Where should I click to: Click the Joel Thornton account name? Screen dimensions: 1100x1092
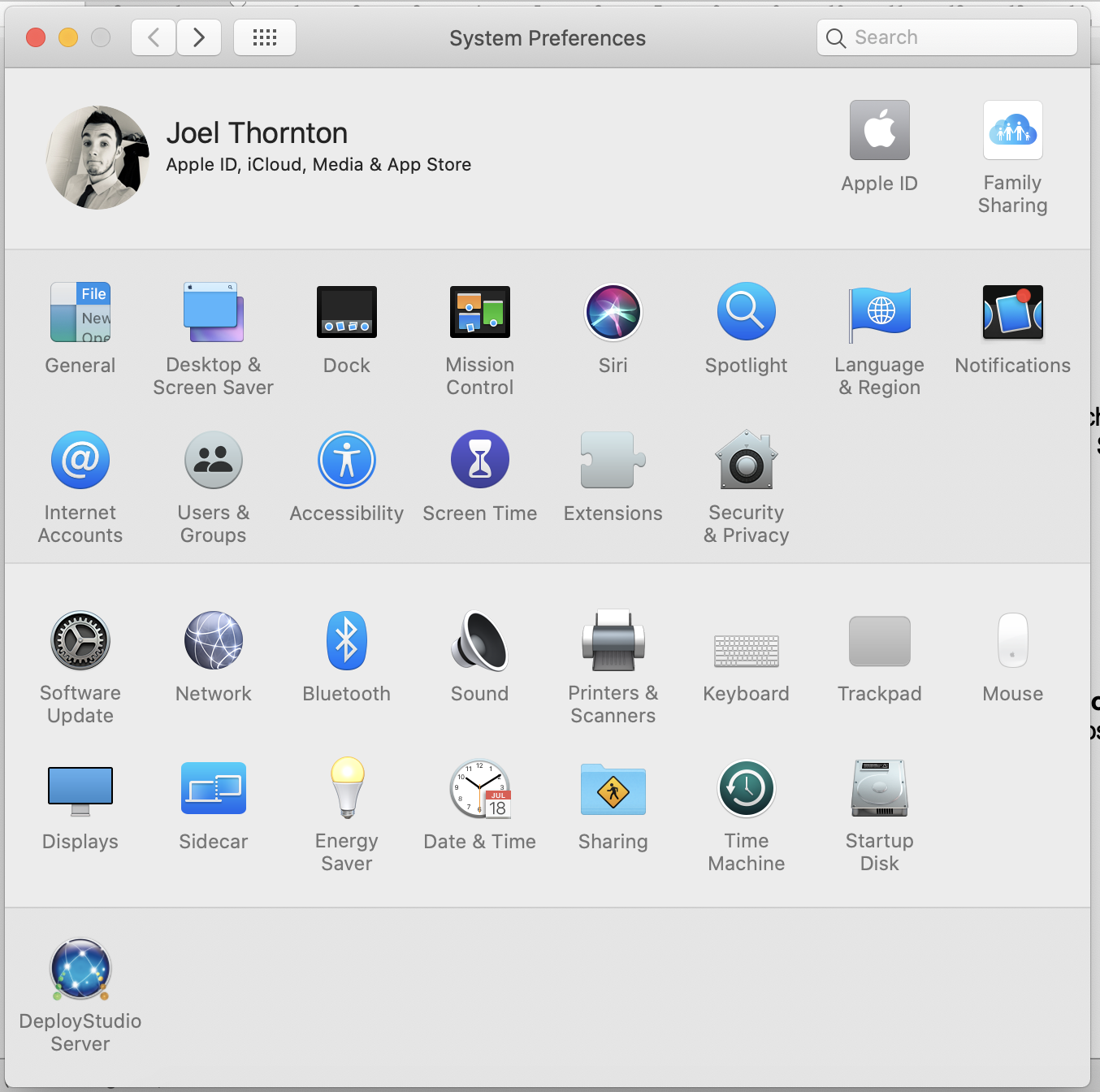(257, 133)
